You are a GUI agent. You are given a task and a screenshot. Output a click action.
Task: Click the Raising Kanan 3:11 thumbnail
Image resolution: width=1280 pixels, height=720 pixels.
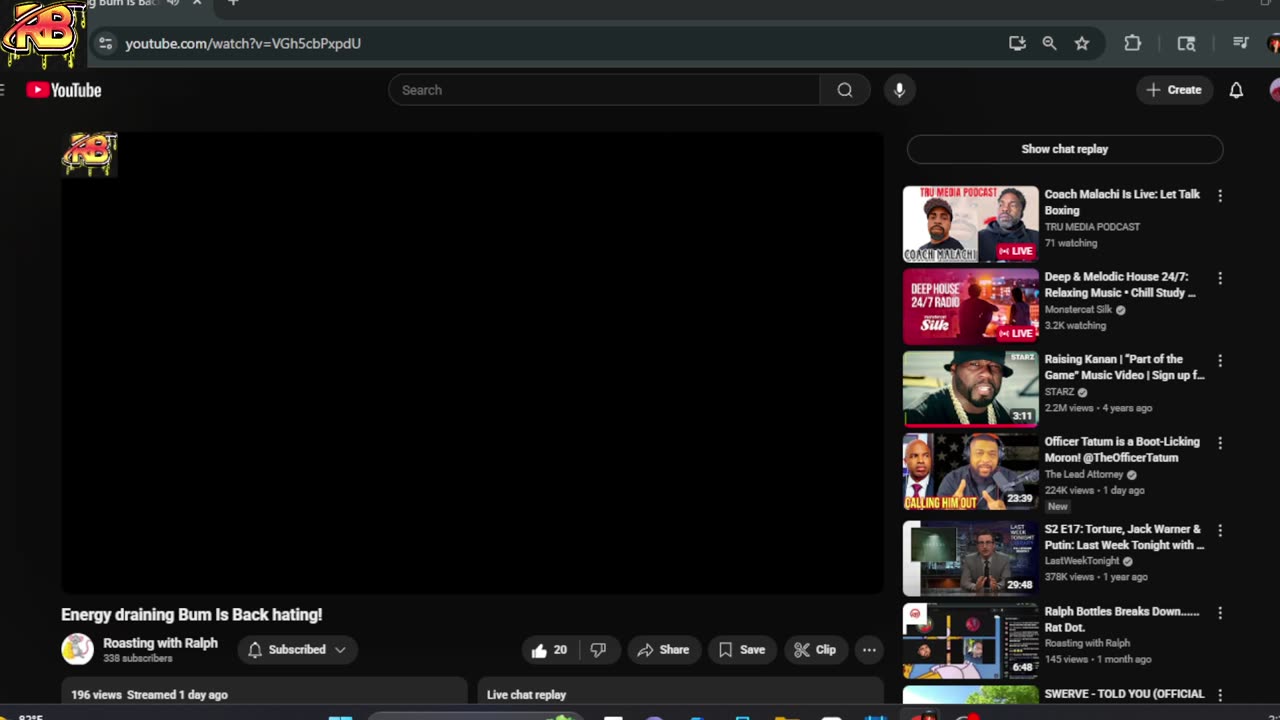[x=971, y=389]
